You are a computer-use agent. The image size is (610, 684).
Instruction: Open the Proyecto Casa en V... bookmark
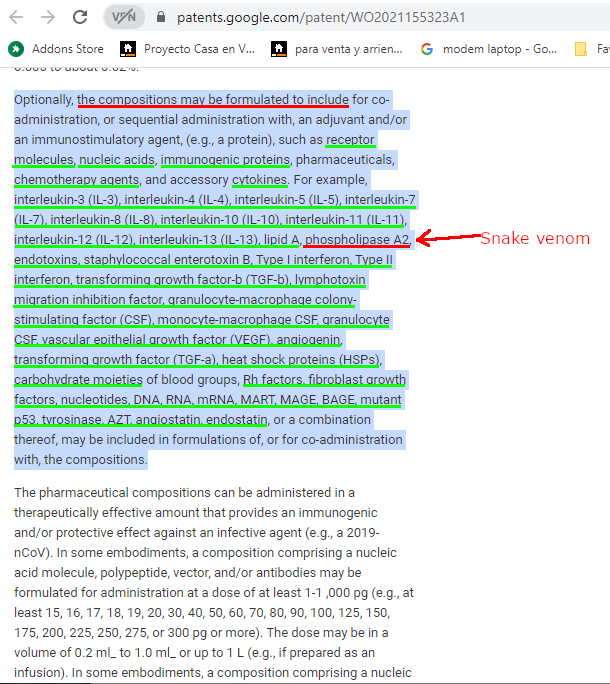pos(188,48)
